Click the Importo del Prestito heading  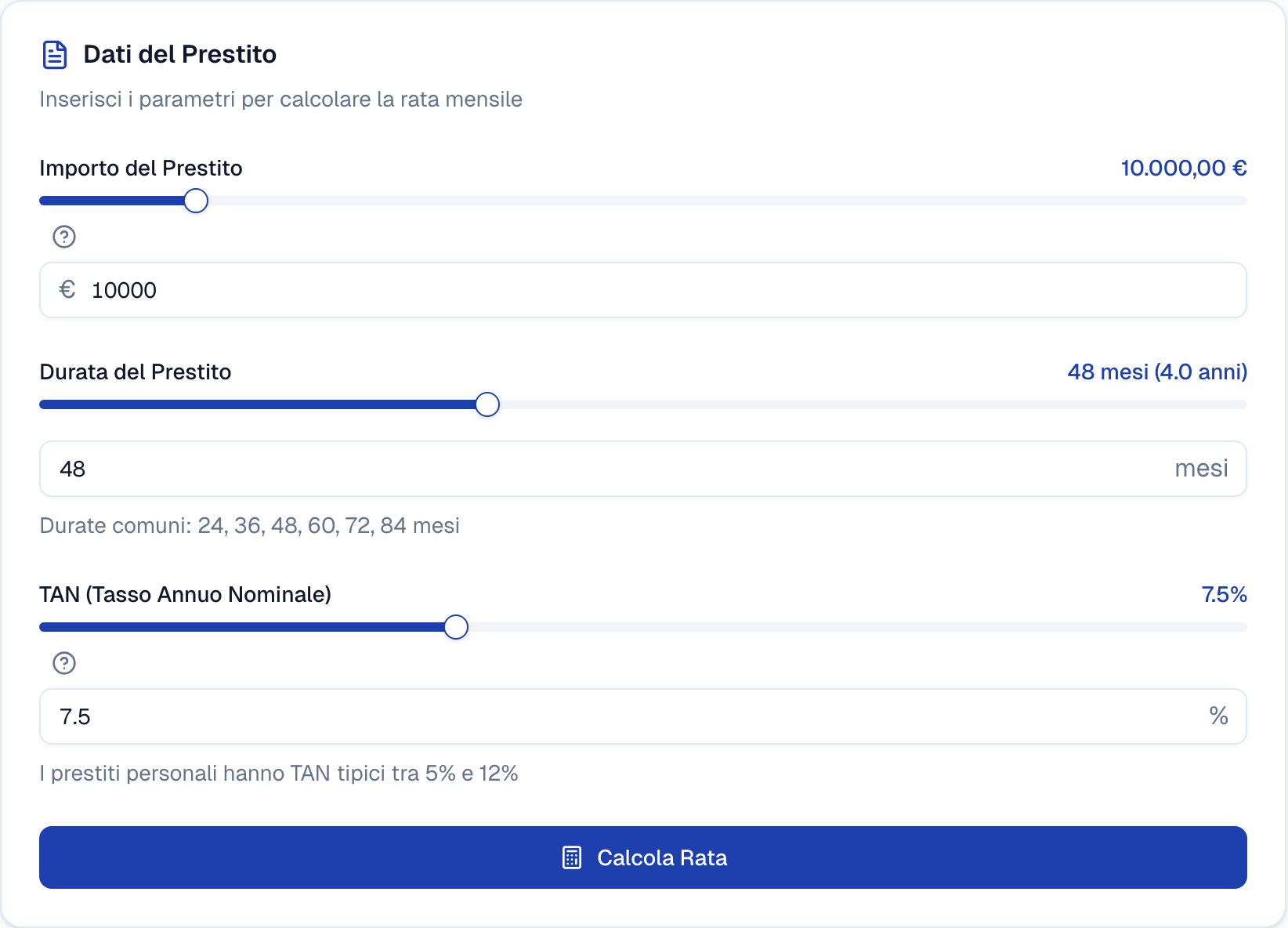click(x=141, y=167)
